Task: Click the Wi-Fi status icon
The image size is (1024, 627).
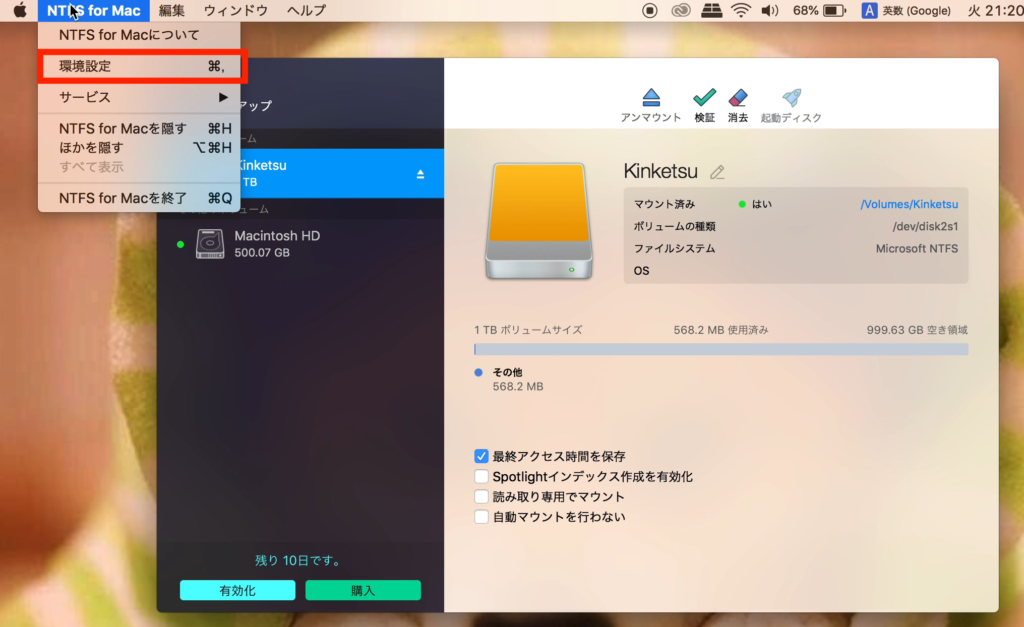Action: pos(741,10)
